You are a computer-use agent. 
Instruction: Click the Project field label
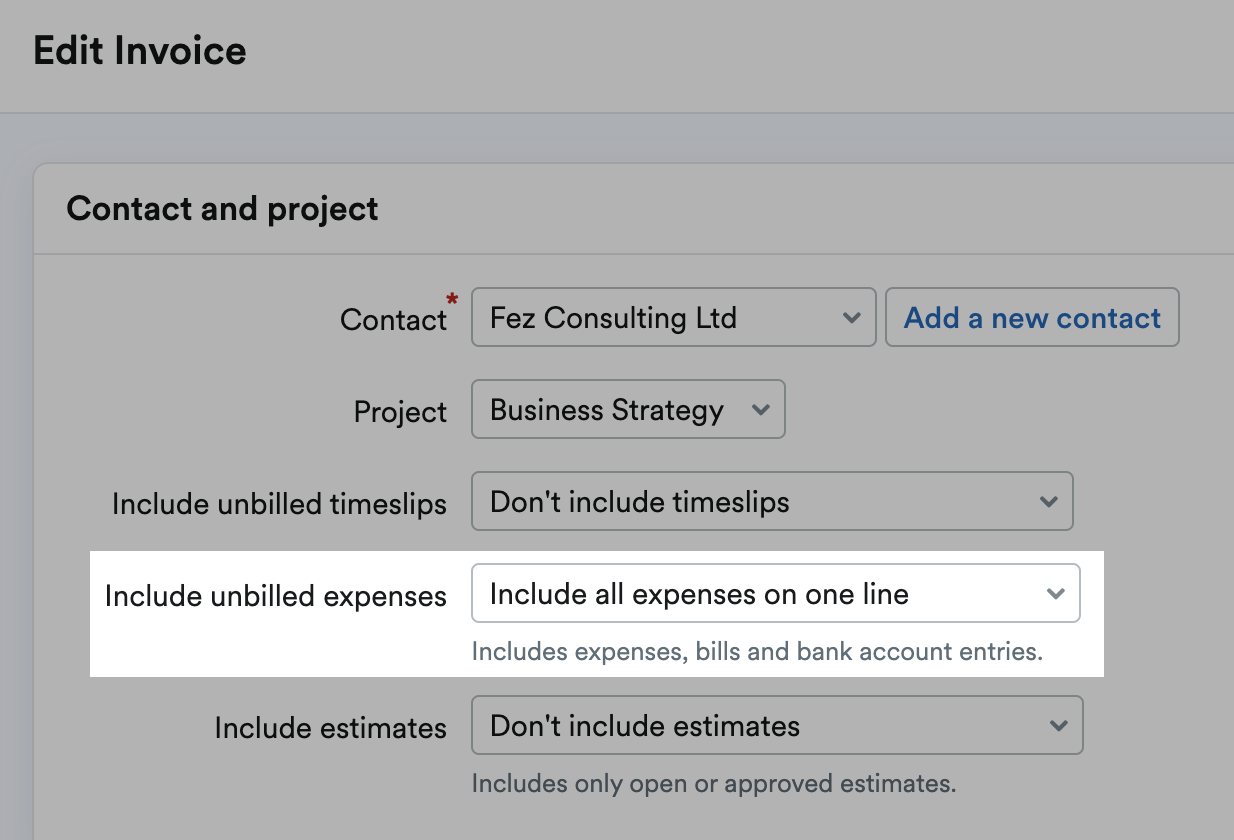400,412
